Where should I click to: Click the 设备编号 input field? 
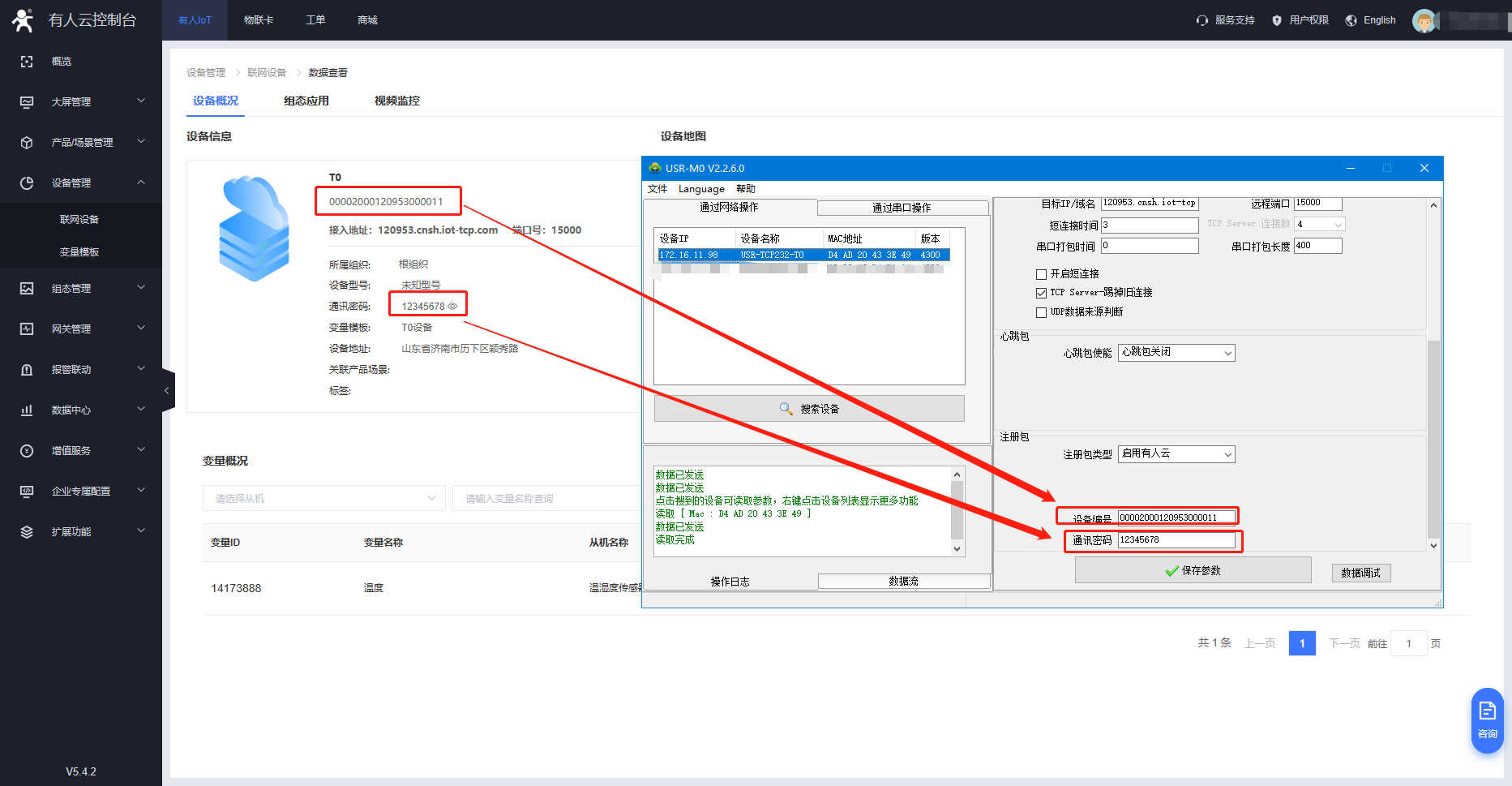(x=1176, y=518)
